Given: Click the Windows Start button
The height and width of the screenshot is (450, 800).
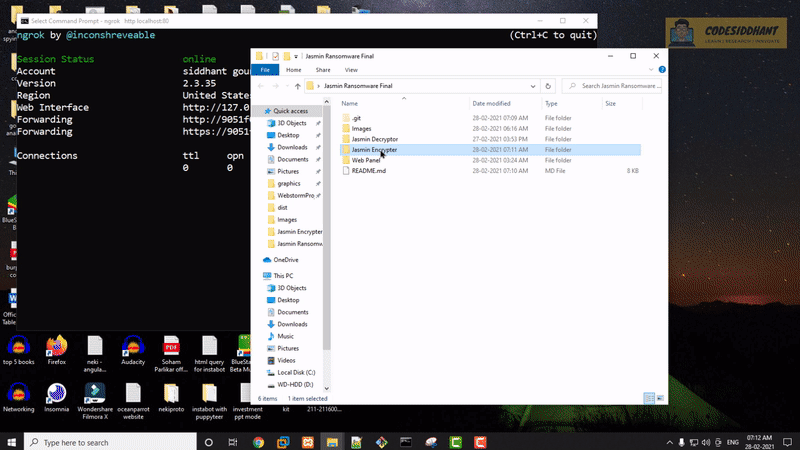Looking at the screenshot, I should click(x=12, y=442).
